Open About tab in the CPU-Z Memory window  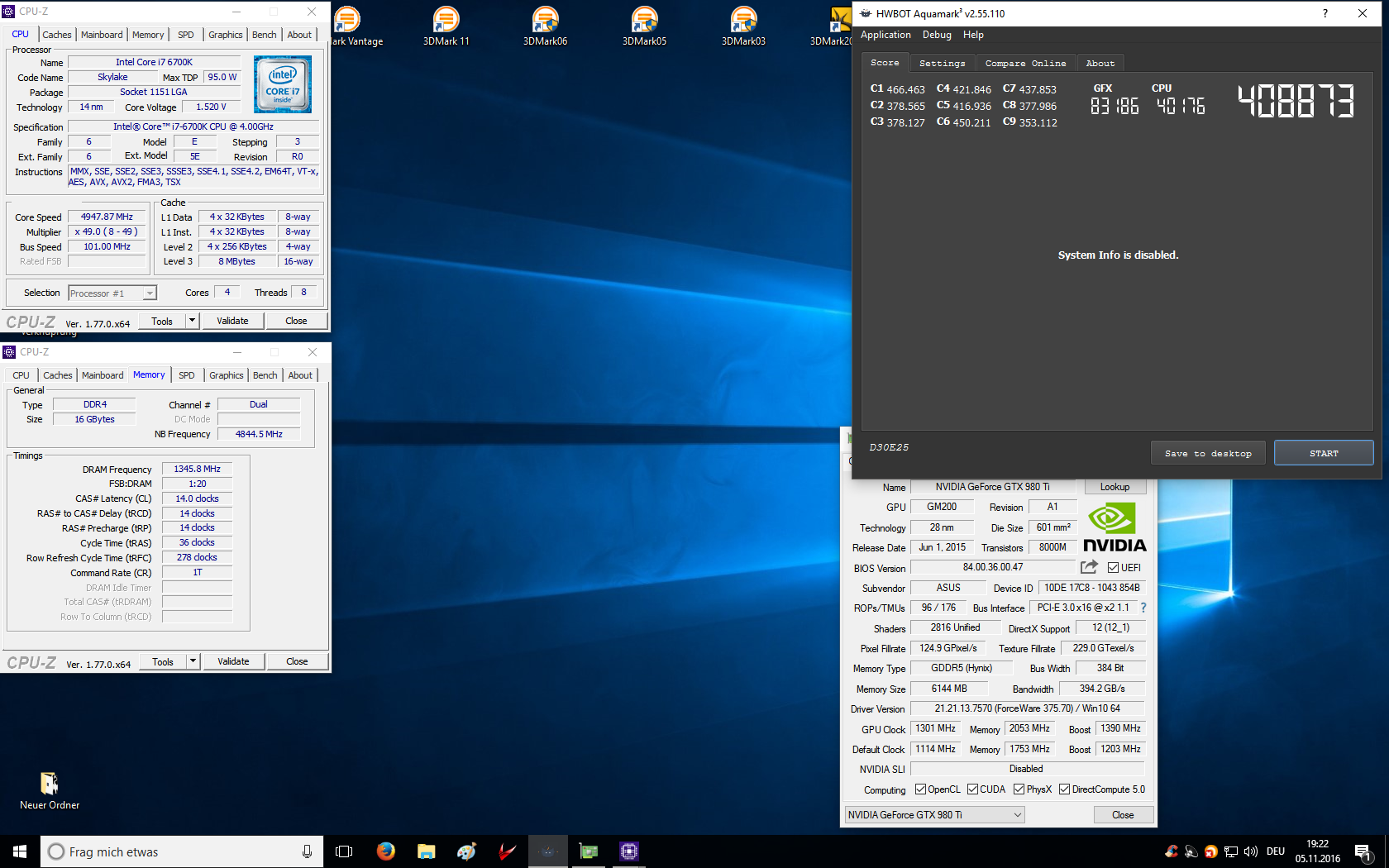300,375
